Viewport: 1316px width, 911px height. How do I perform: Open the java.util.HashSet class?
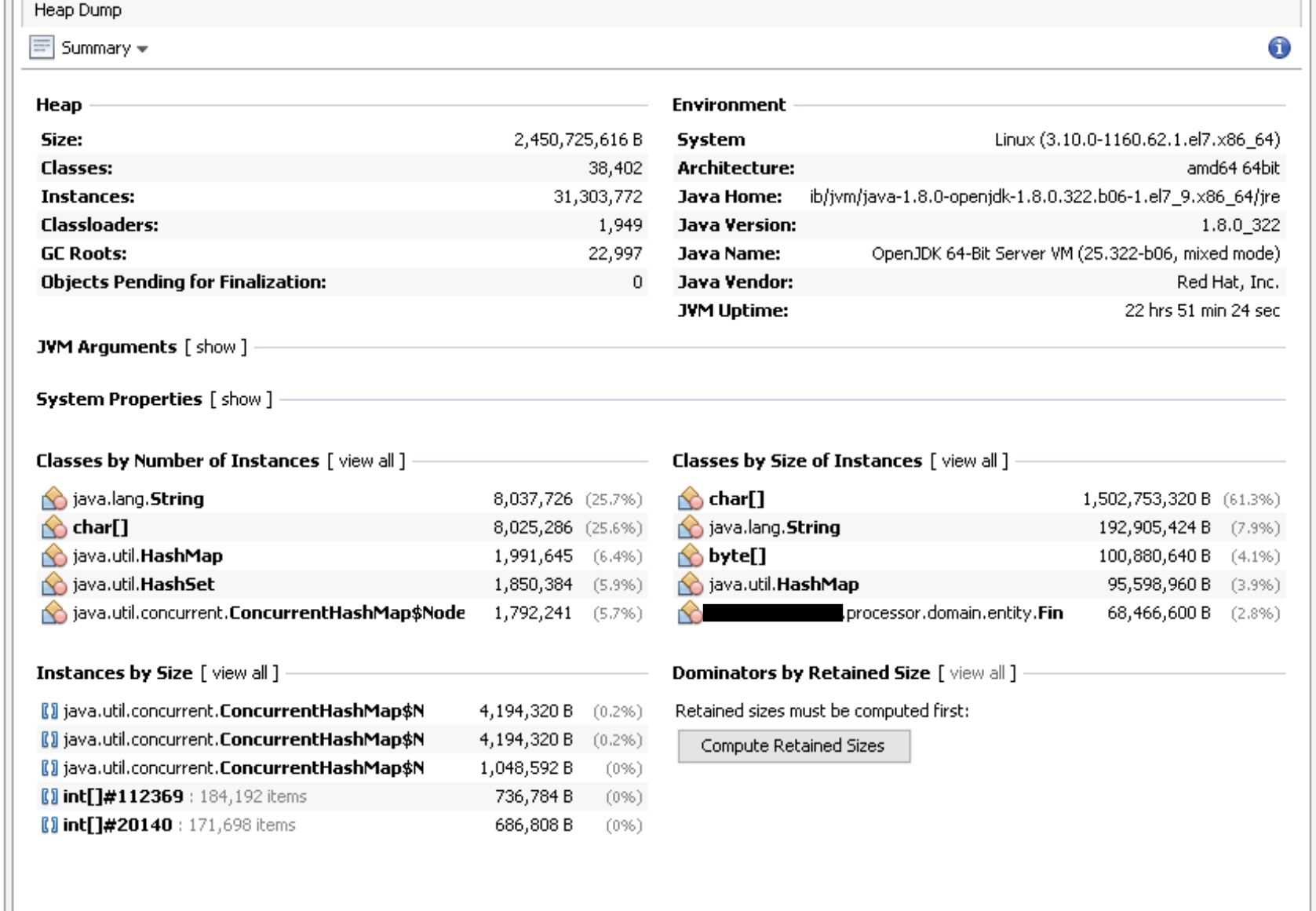tap(144, 585)
